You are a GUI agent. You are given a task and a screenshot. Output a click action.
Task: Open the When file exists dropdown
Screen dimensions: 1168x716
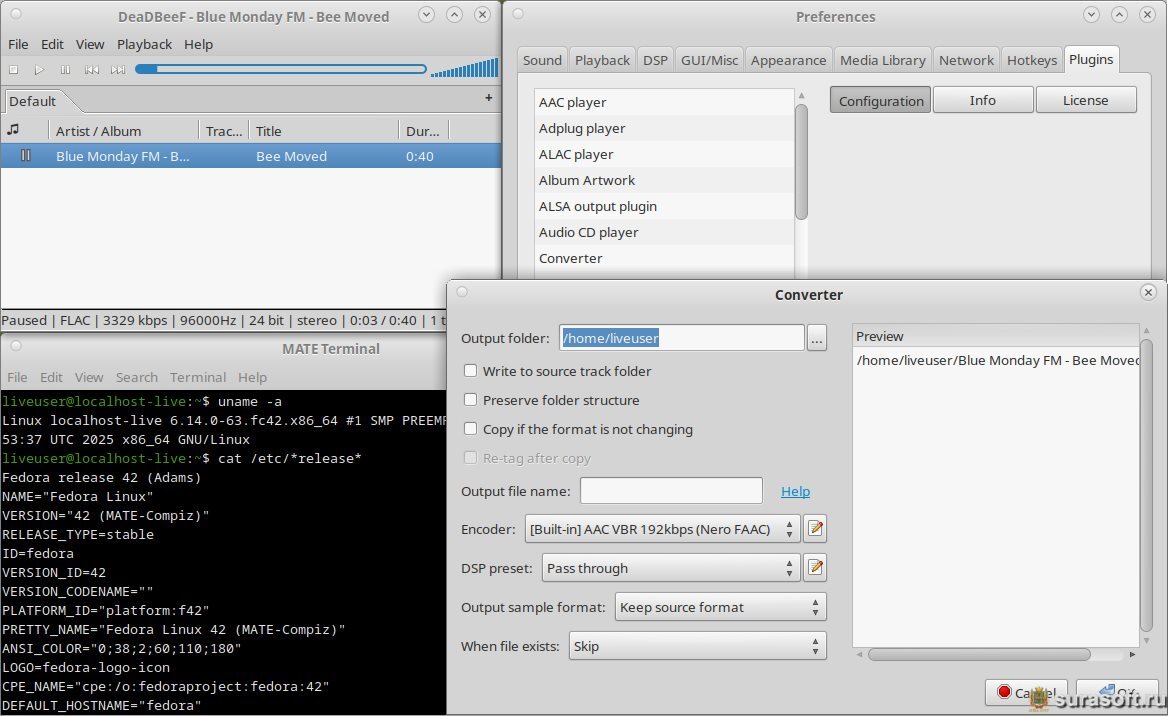coord(697,646)
